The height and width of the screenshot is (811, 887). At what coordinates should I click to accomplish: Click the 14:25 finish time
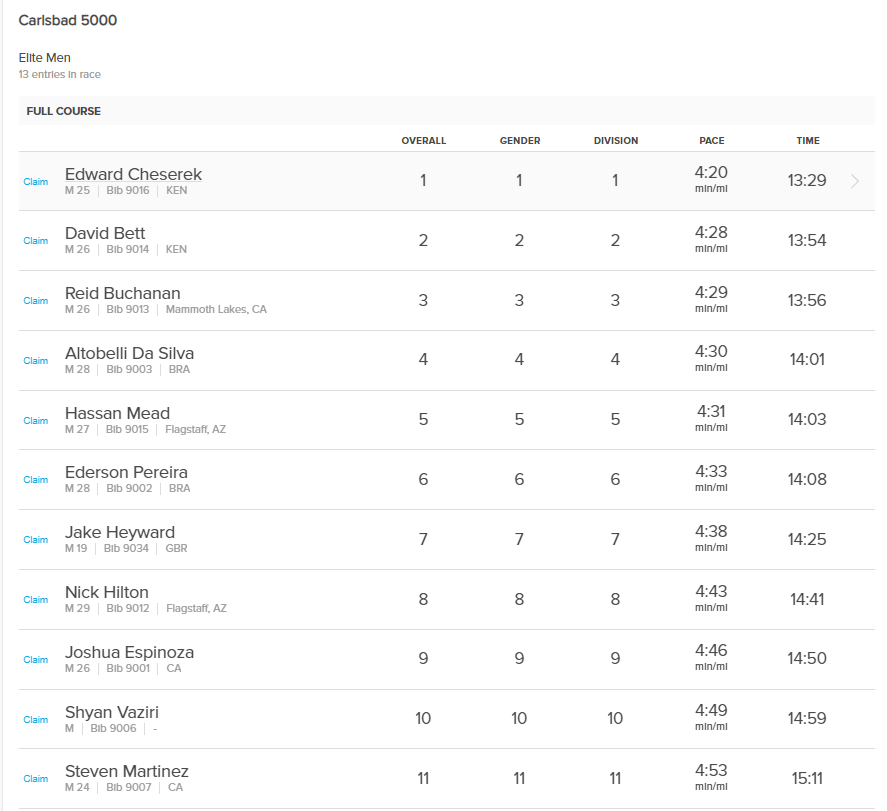[807, 539]
